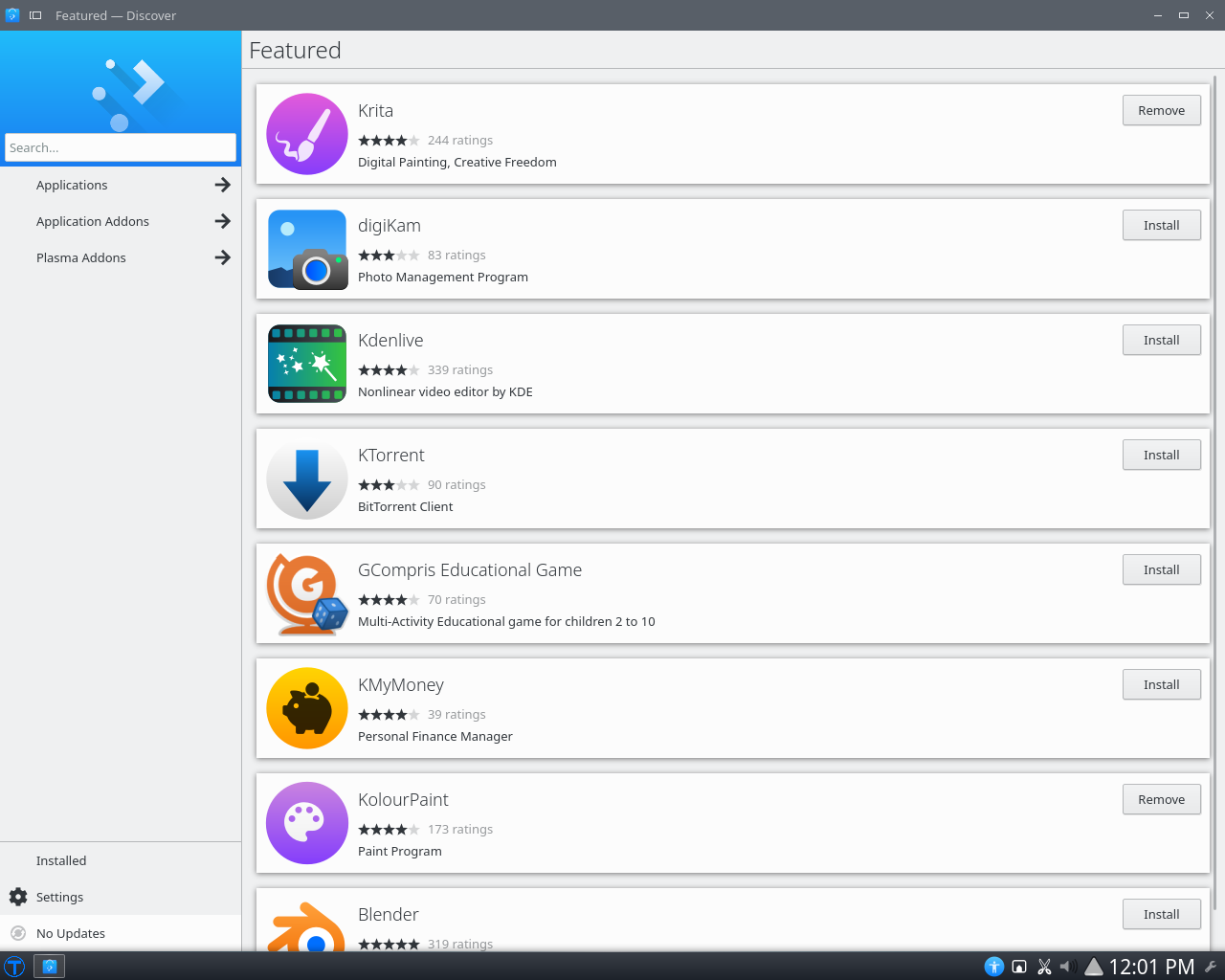Screen dimensions: 1225x980
Task: Click the 12:01 PM clock
Action: (x=1151, y=967)
